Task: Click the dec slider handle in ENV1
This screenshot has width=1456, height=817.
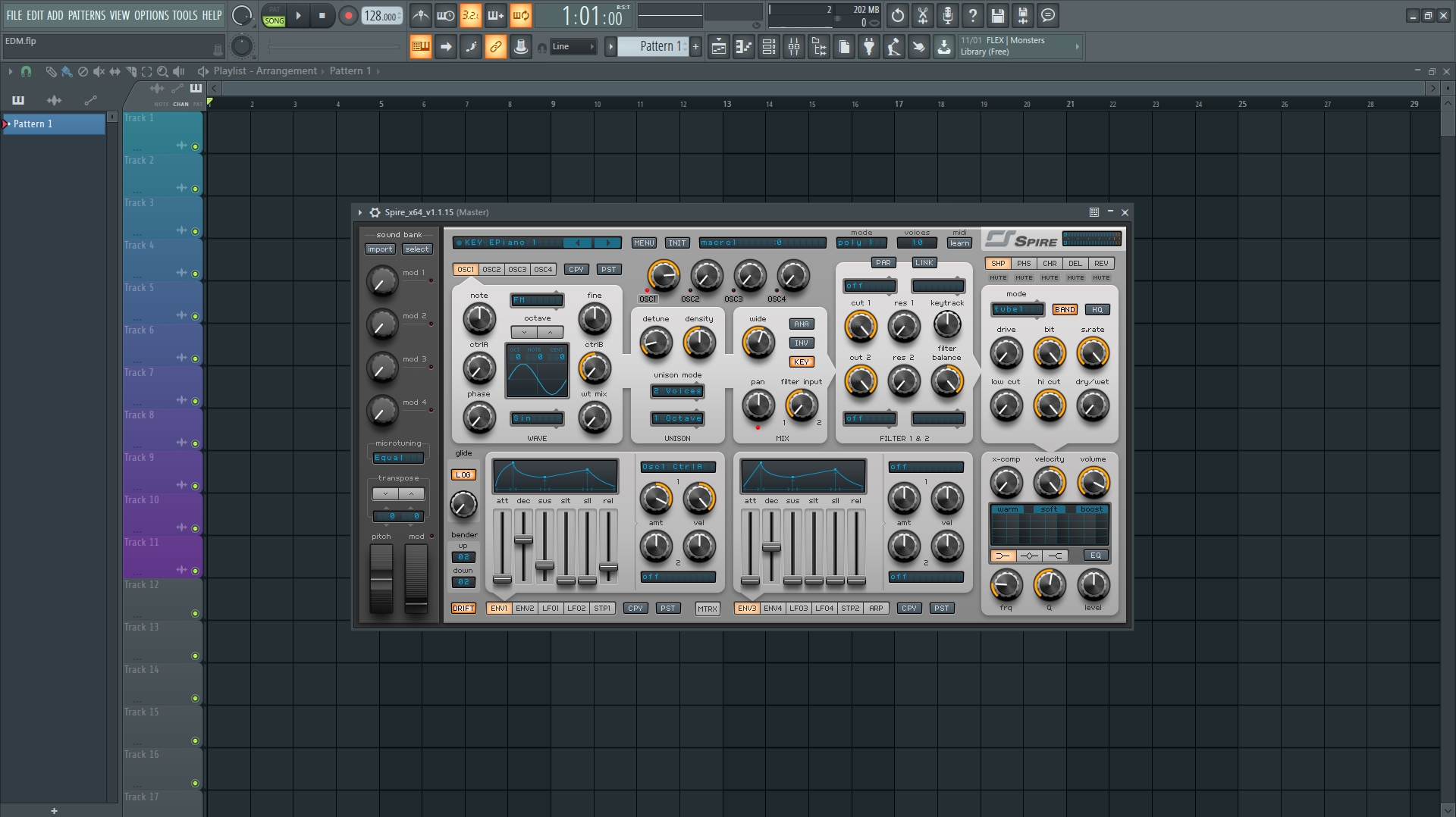Action: 523,540
